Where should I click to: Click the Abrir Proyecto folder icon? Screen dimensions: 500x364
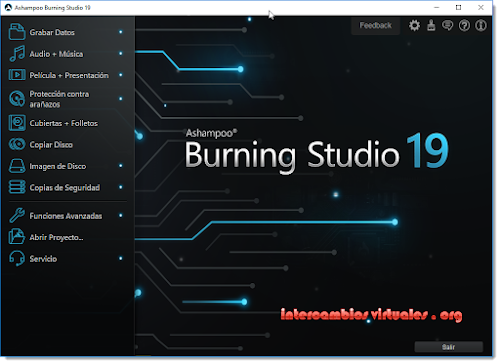(x=17, y=237)
